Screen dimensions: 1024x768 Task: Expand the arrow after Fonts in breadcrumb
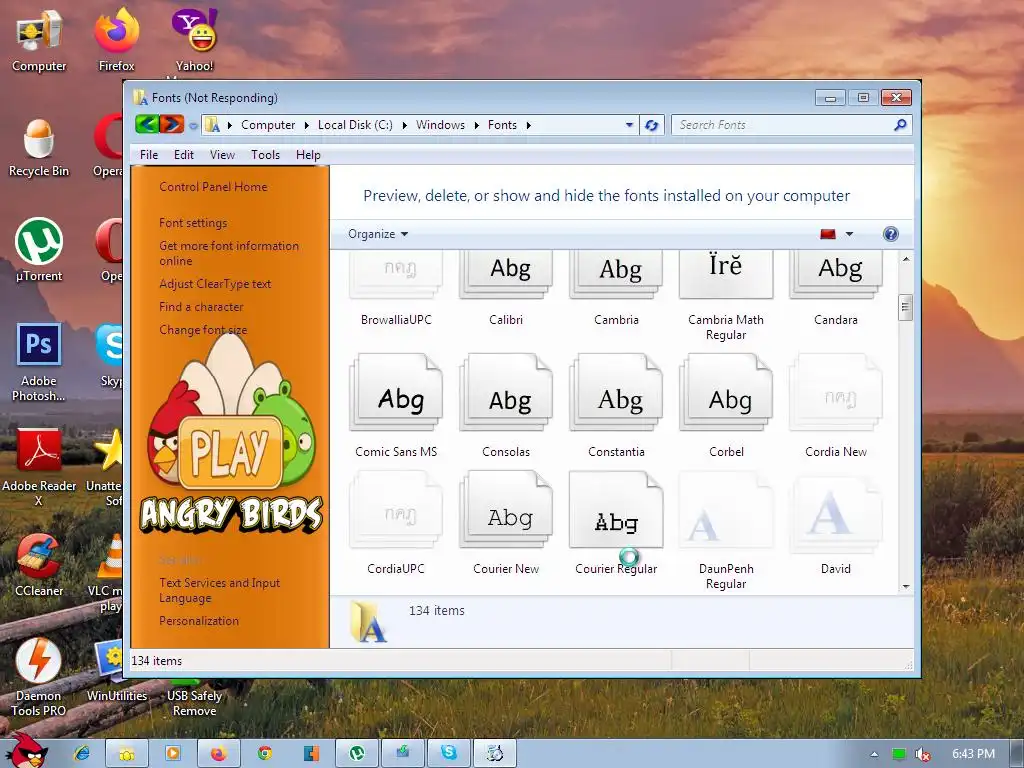click(528, 125)
